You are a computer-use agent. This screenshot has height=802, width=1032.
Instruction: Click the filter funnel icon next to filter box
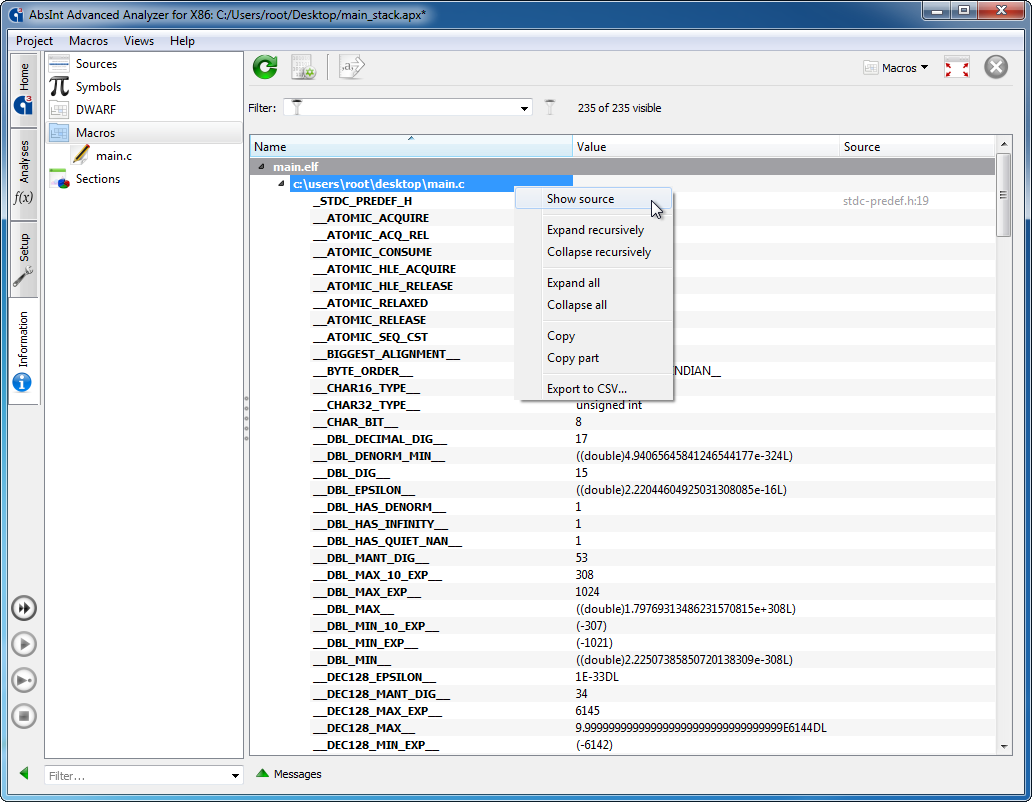550,107
